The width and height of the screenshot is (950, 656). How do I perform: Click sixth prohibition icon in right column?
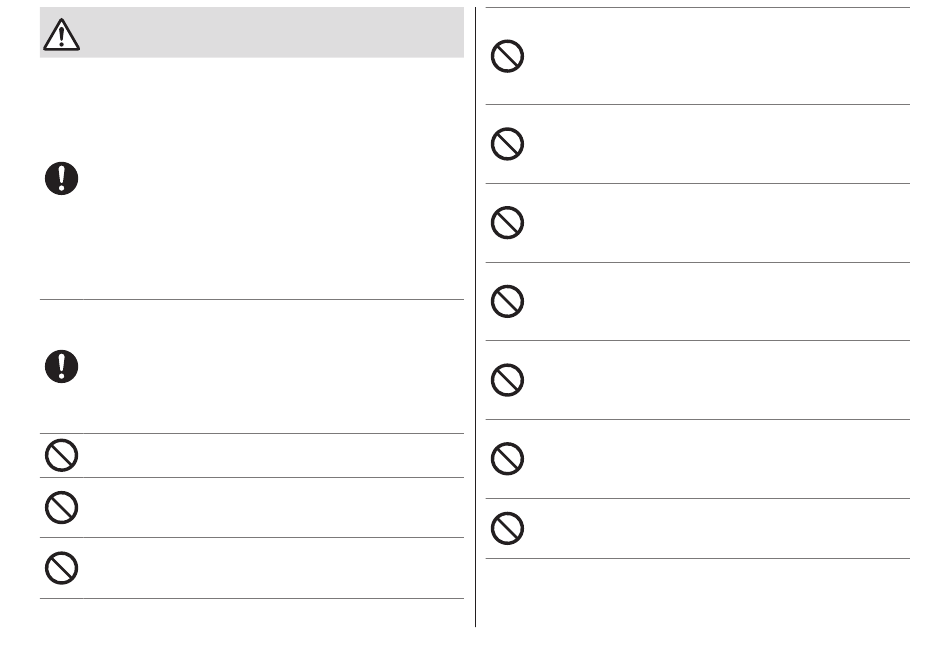(x=507, y=459)
